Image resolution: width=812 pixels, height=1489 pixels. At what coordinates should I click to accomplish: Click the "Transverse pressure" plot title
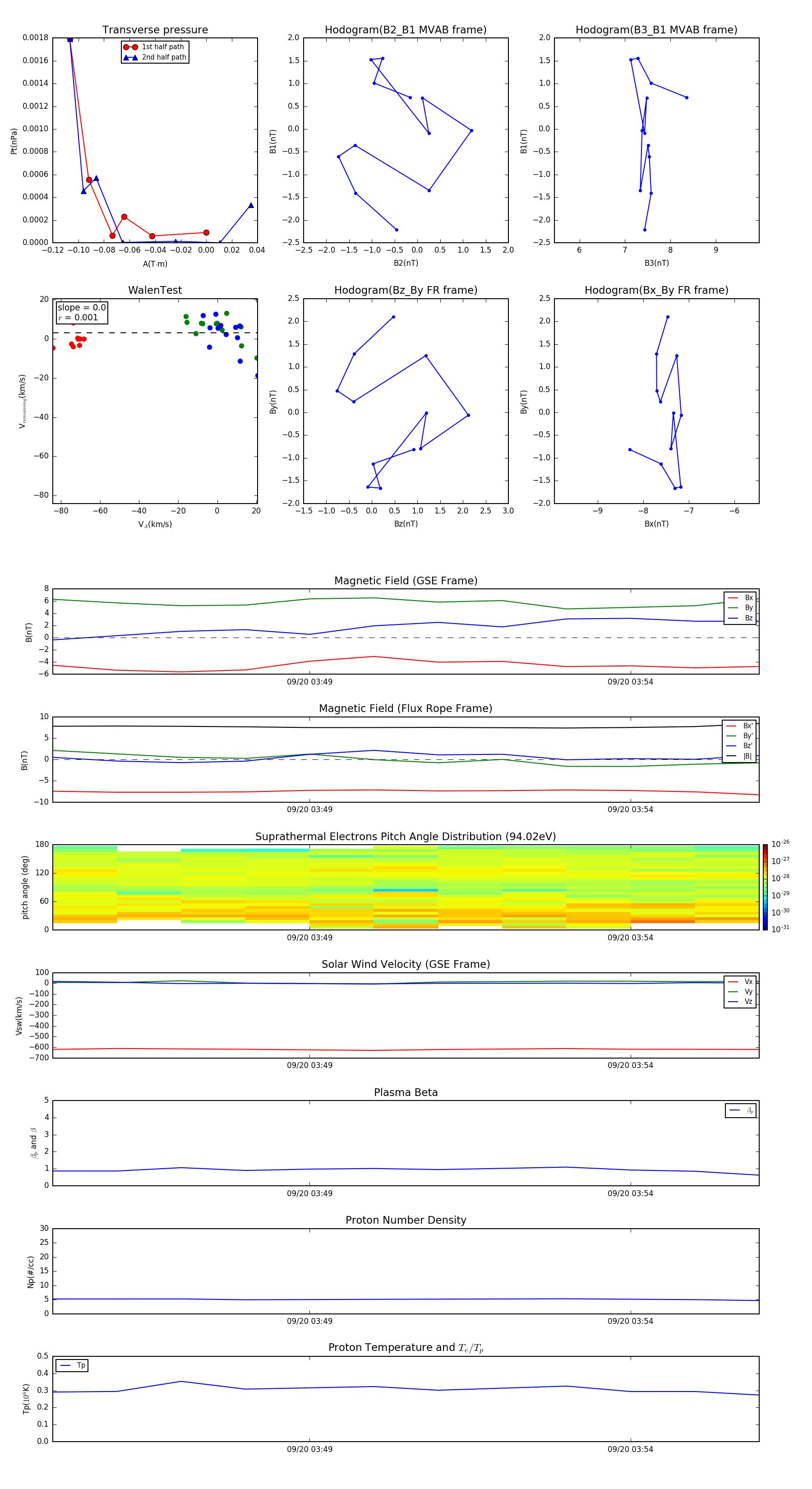point(155,30)
